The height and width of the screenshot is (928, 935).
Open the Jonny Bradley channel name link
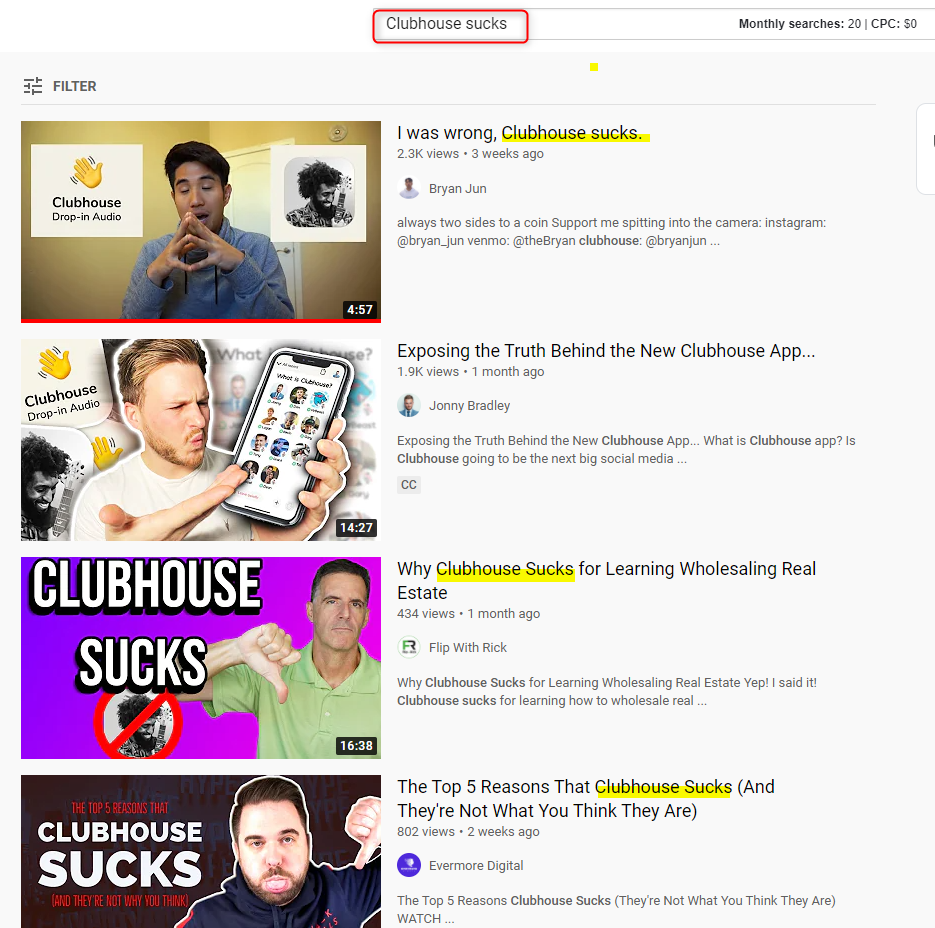click(x=469, y=406)
